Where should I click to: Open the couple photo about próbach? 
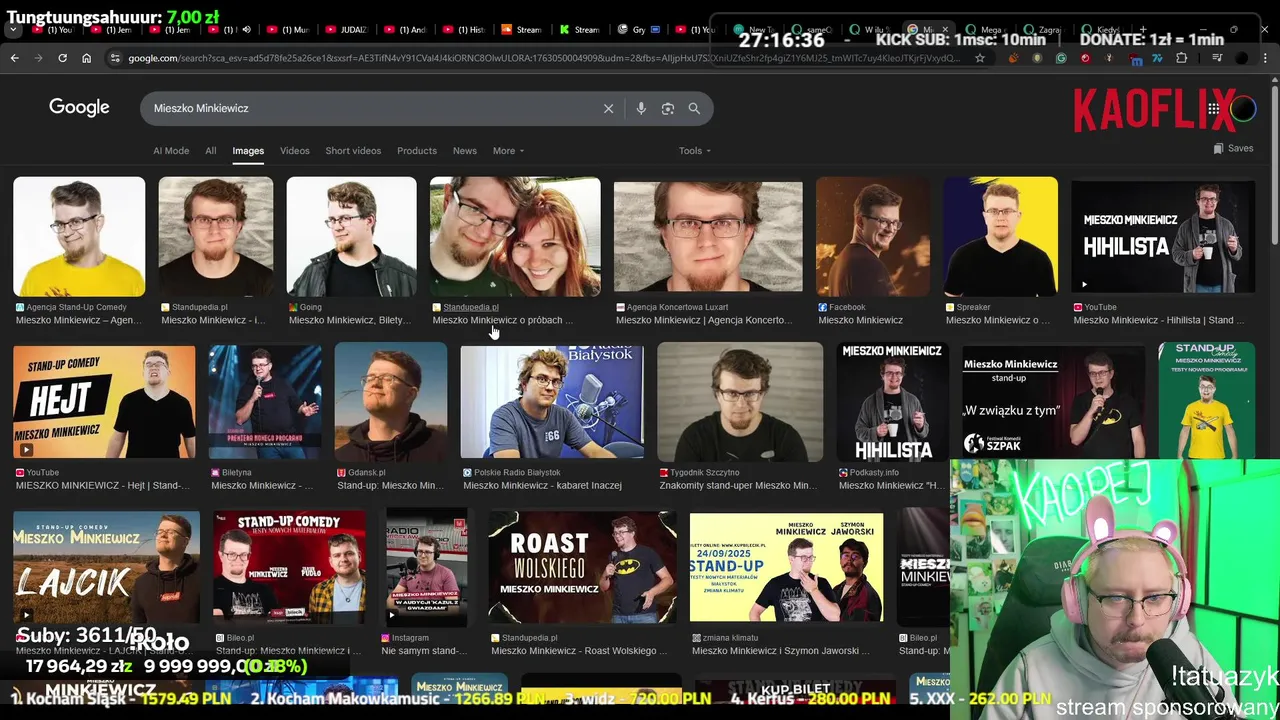coord(515,237)
